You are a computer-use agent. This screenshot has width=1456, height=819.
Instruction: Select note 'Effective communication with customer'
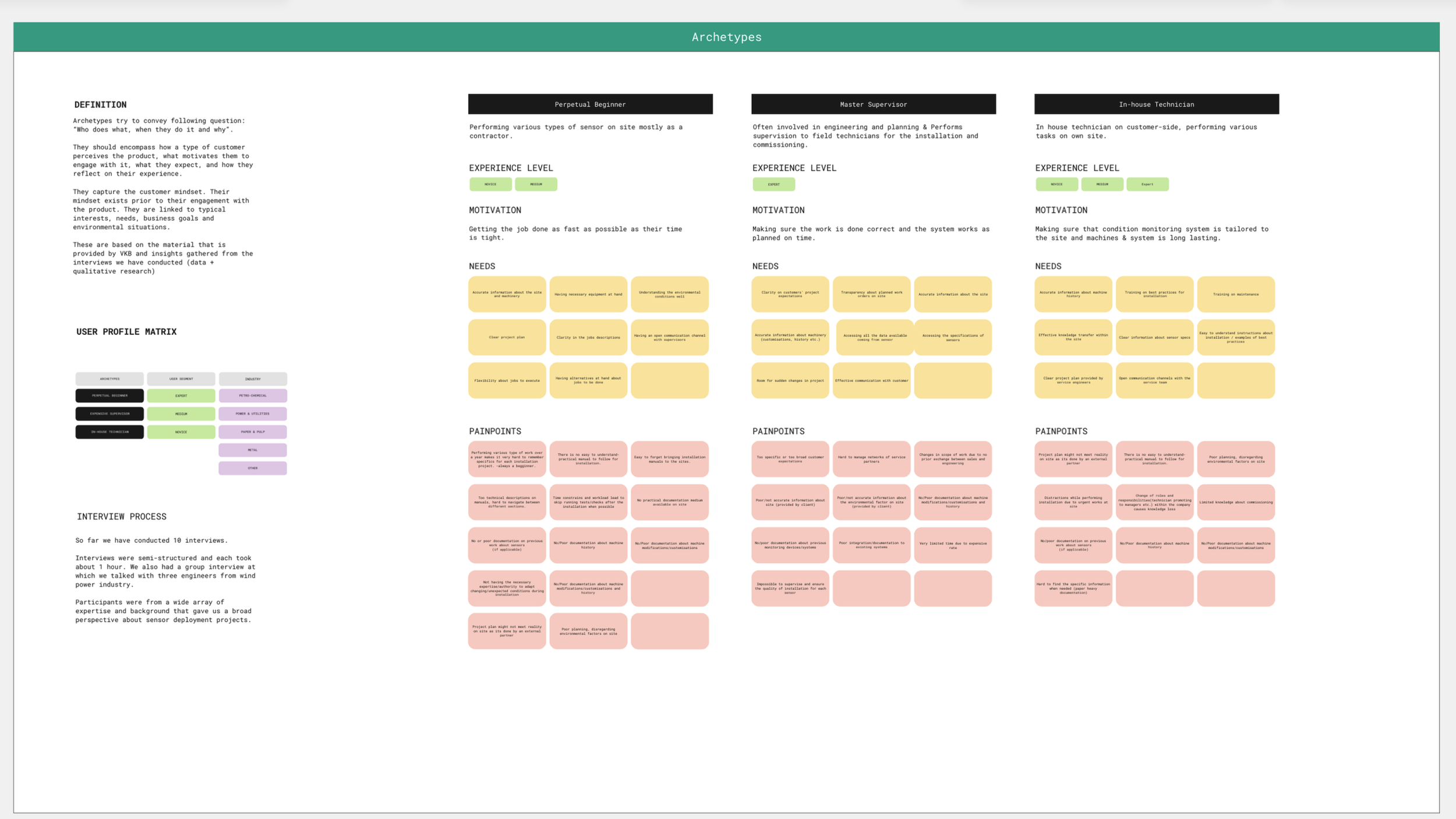tap(871, 380)
